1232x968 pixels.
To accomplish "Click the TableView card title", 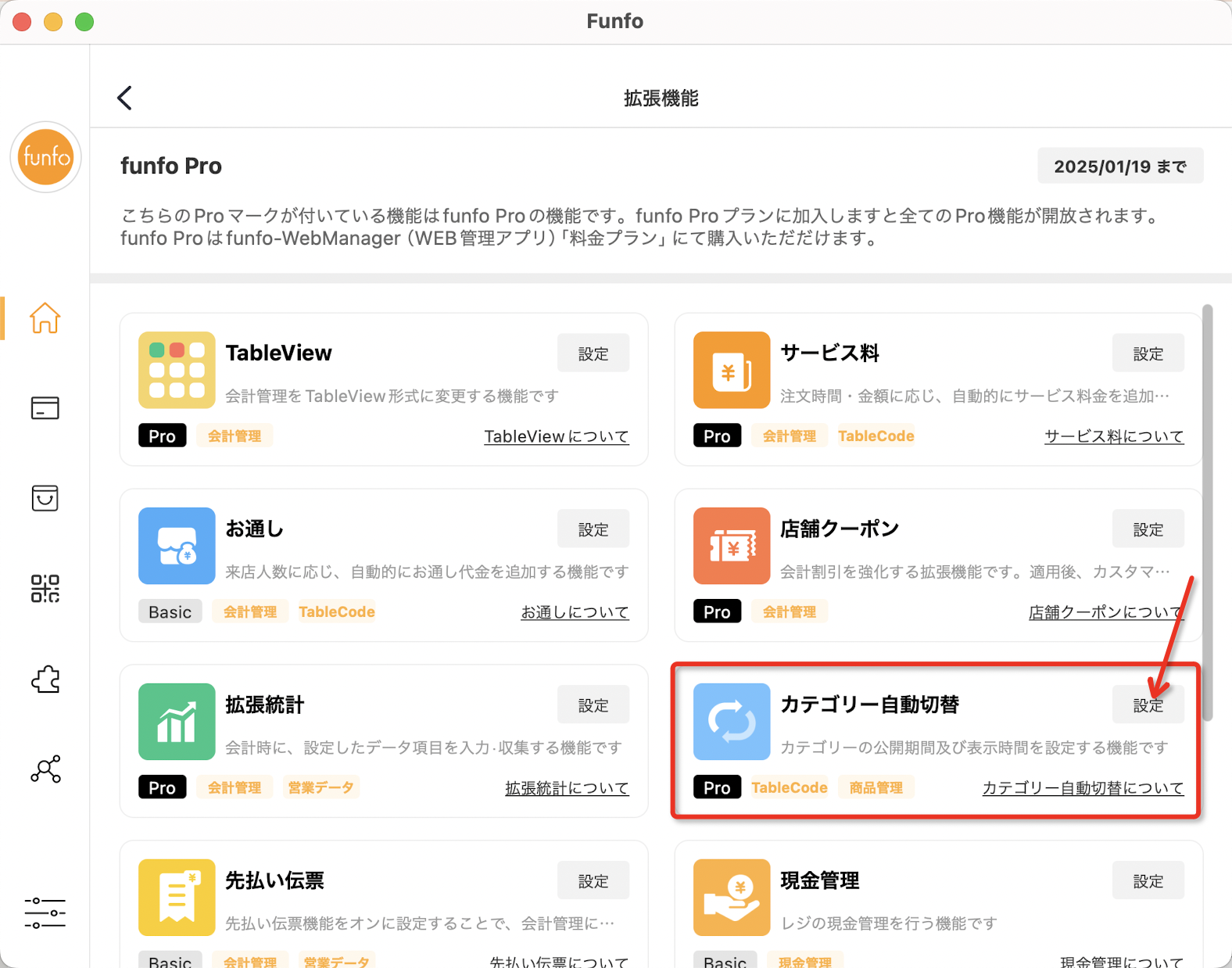I will [279, 353].
